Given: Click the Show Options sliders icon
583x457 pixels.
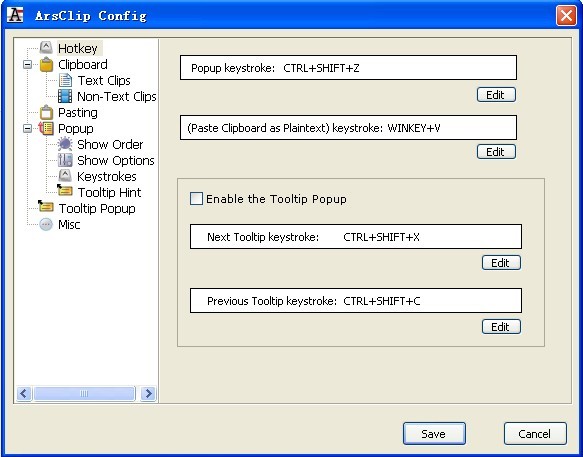Looking at the screenshot, I should (65, 160).
